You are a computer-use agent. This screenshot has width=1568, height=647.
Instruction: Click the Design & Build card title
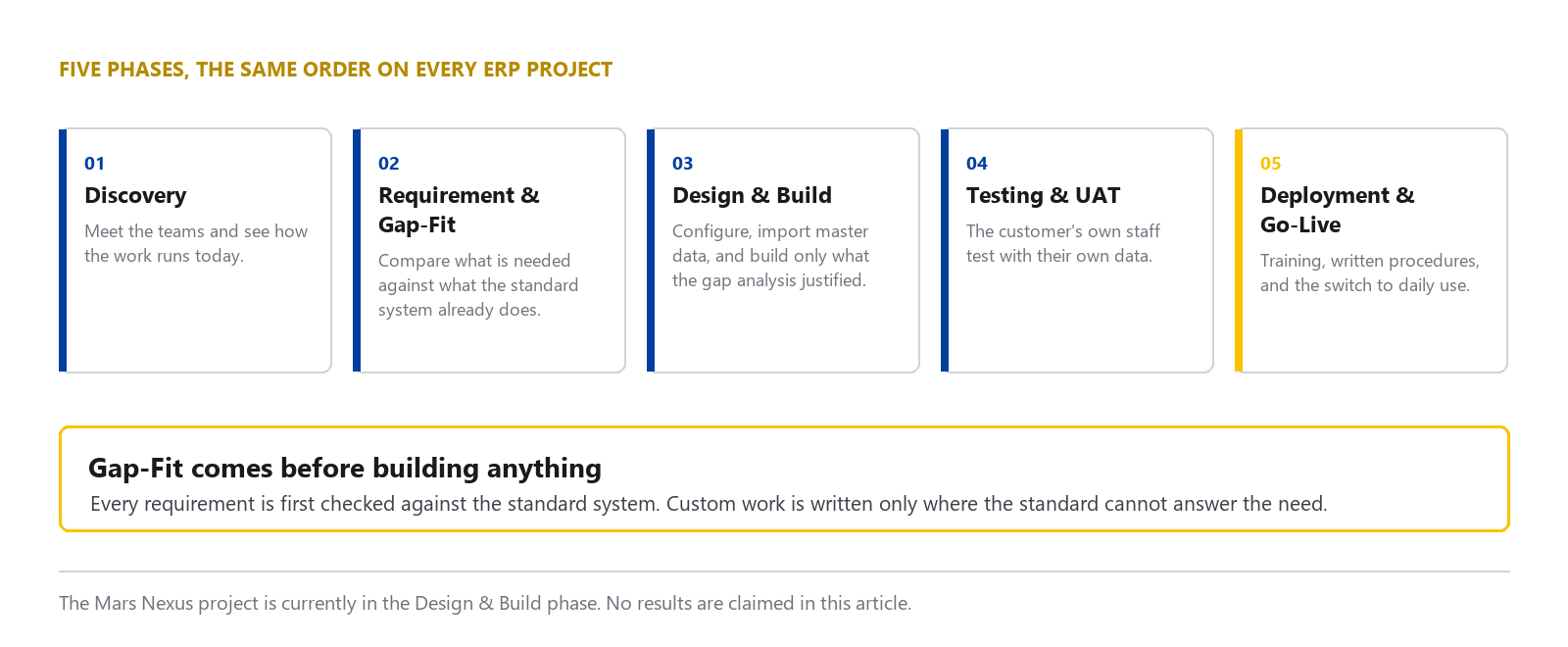click(x=752, y=195)
